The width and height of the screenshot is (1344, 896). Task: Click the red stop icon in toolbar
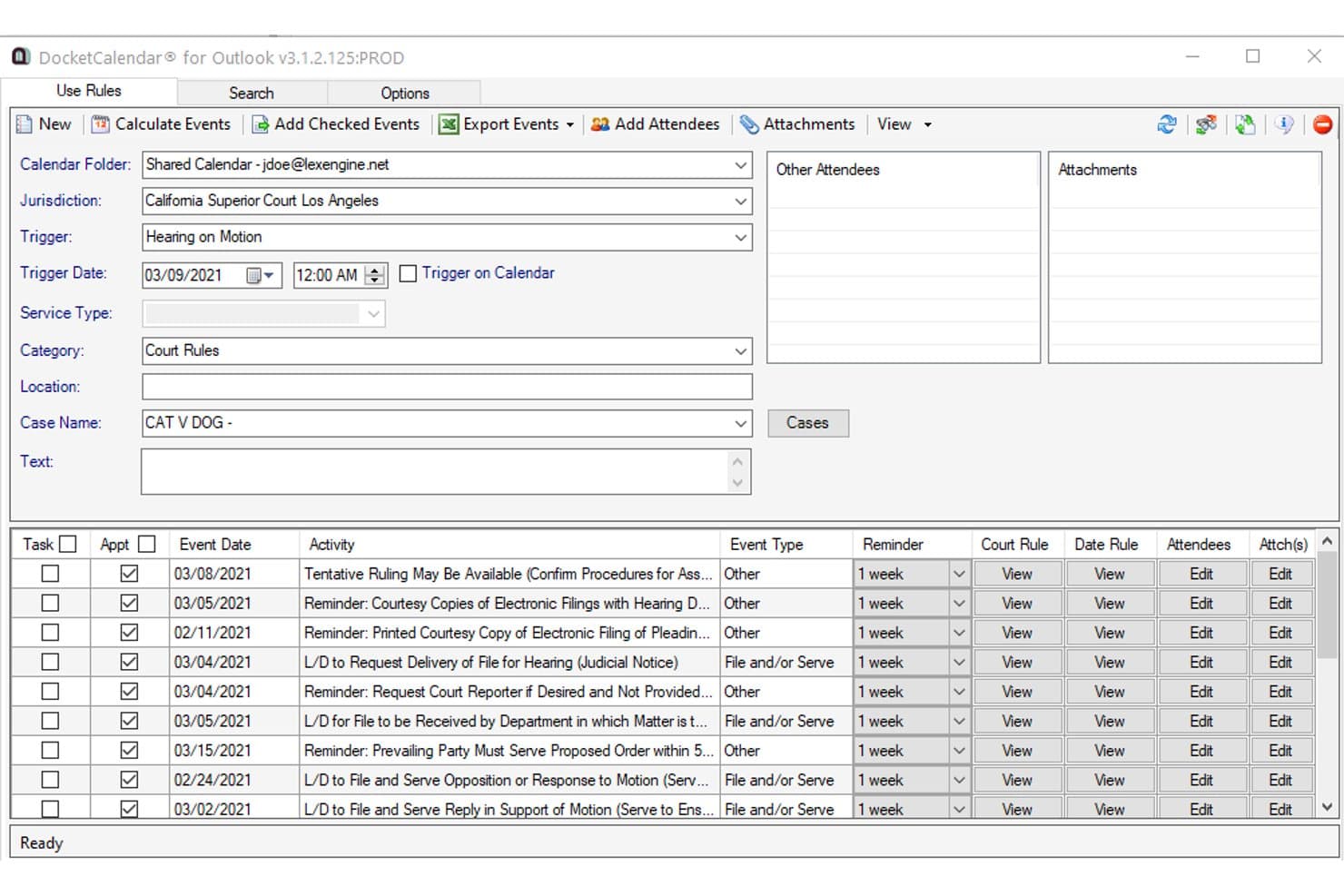[x=1322, y=124]
